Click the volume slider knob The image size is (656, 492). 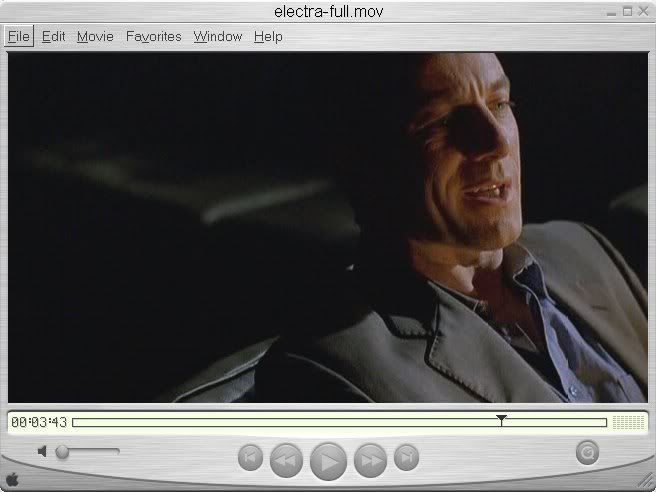(62, 451)
